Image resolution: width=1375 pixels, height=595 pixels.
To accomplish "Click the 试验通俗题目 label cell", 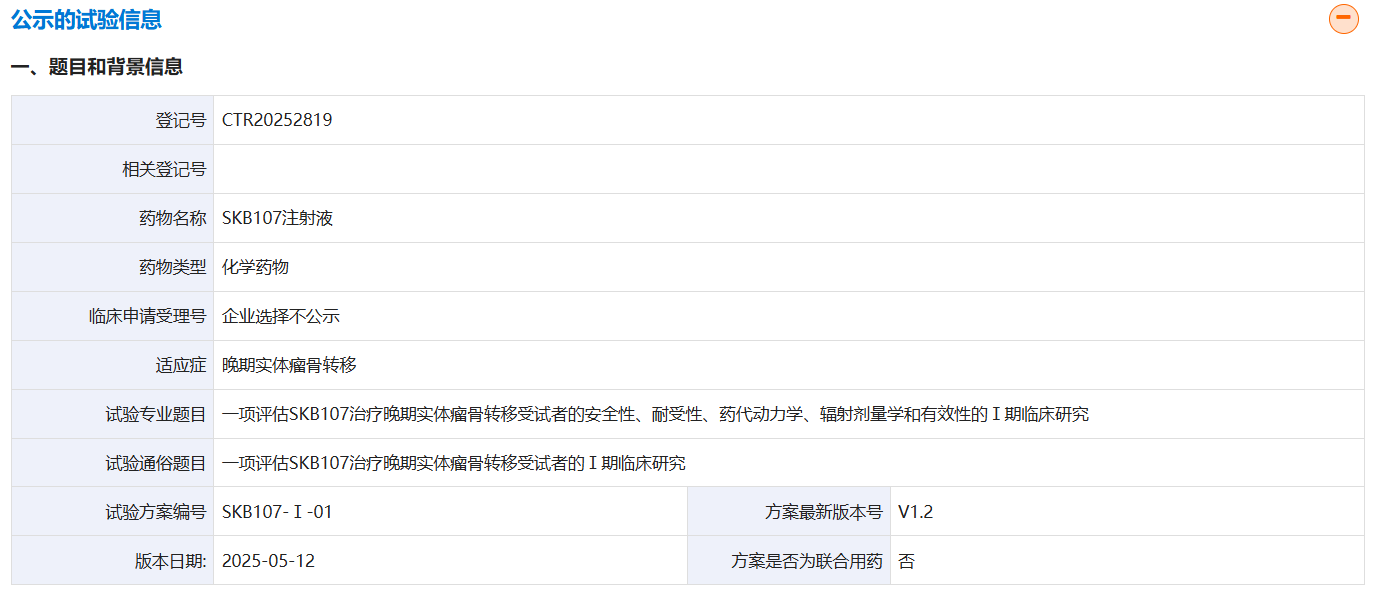I will point(113,463).
